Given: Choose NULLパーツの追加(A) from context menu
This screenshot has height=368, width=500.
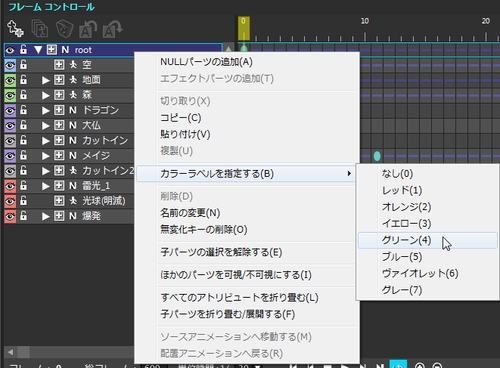Looking at the screenshot, I should point(247,62).
